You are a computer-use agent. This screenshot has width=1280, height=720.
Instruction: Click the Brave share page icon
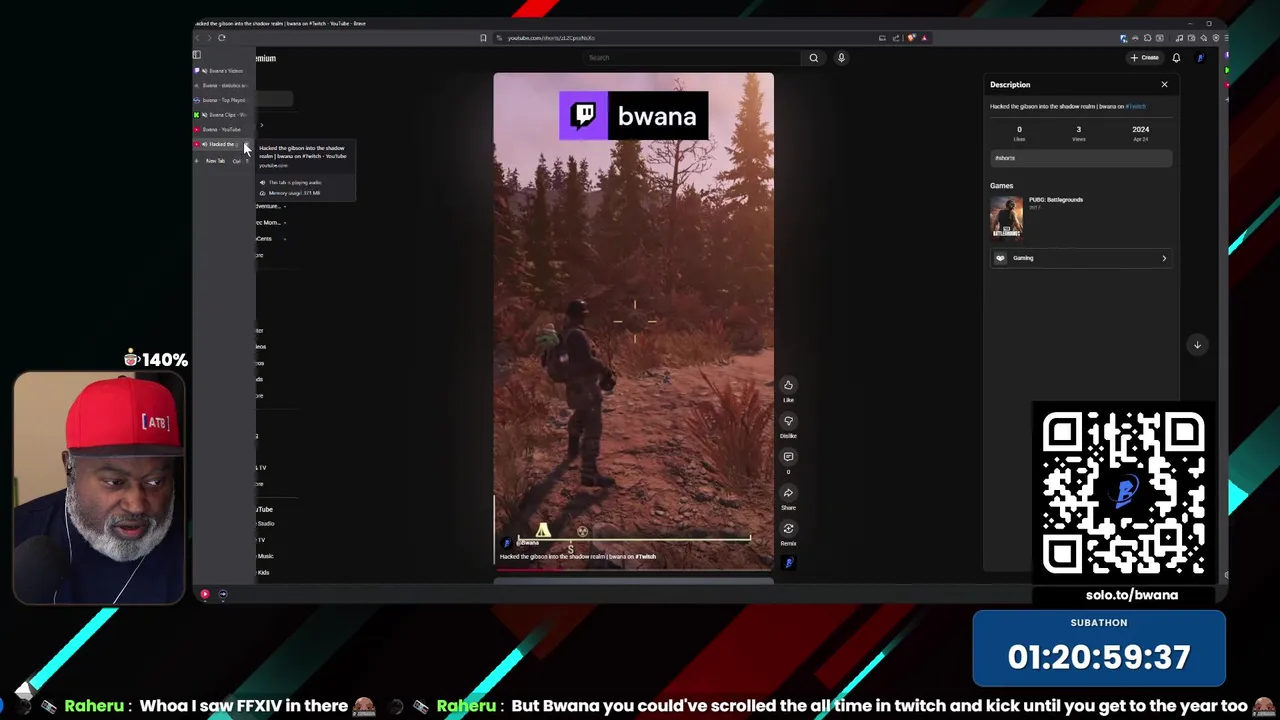coord(896,38)
